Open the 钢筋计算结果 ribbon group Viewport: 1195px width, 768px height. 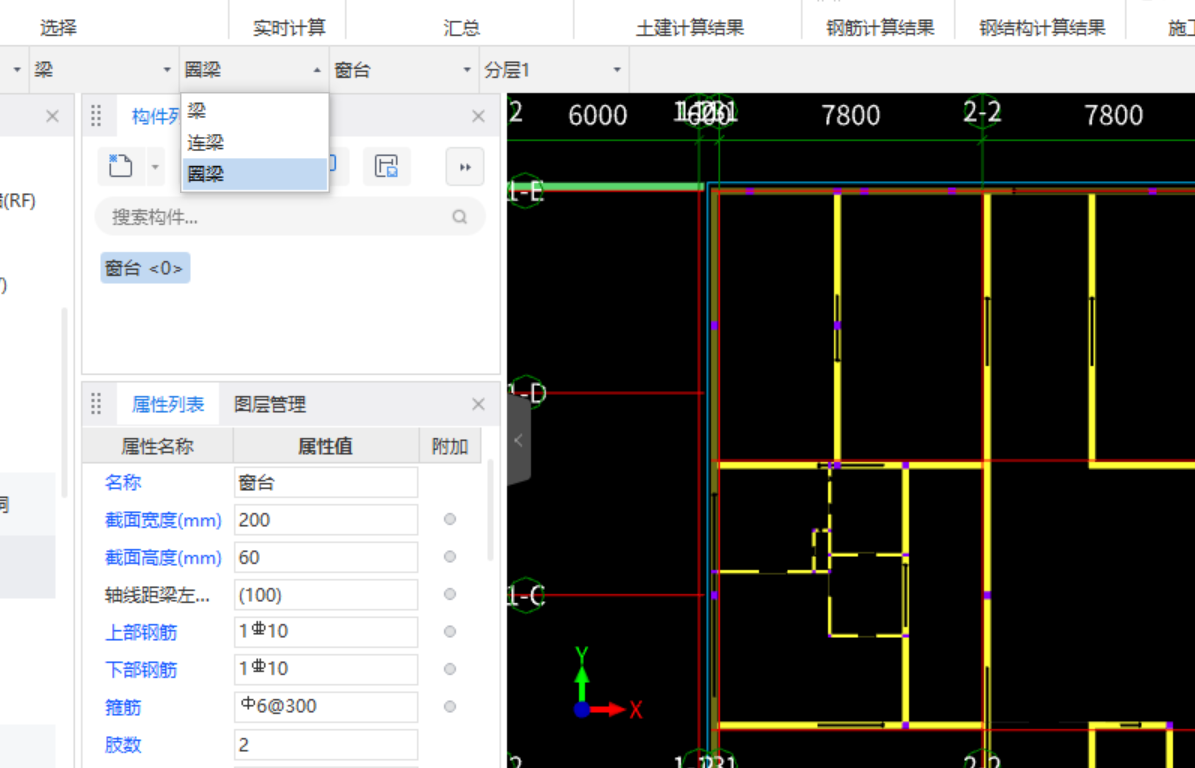(x=880, y=28)
